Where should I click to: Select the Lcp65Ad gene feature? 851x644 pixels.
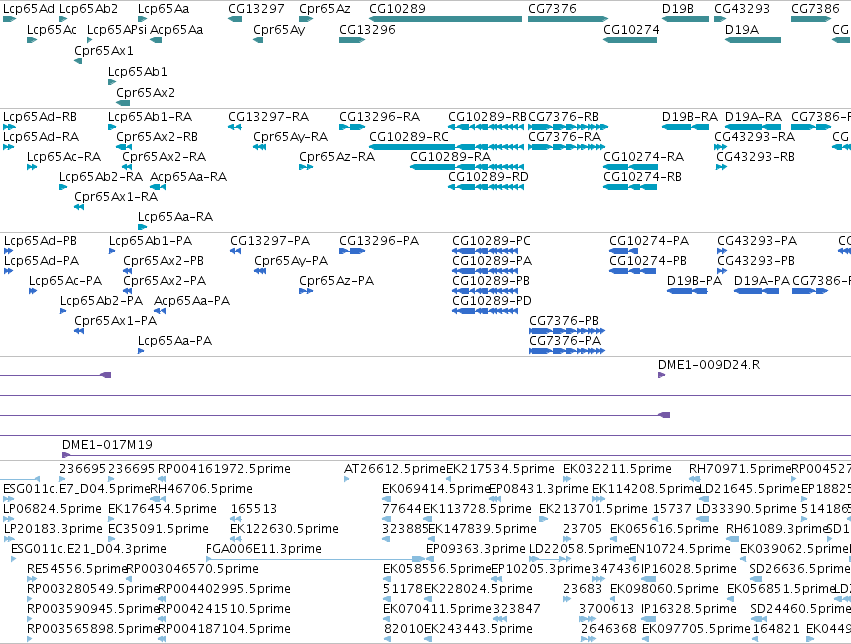[9, 19]
